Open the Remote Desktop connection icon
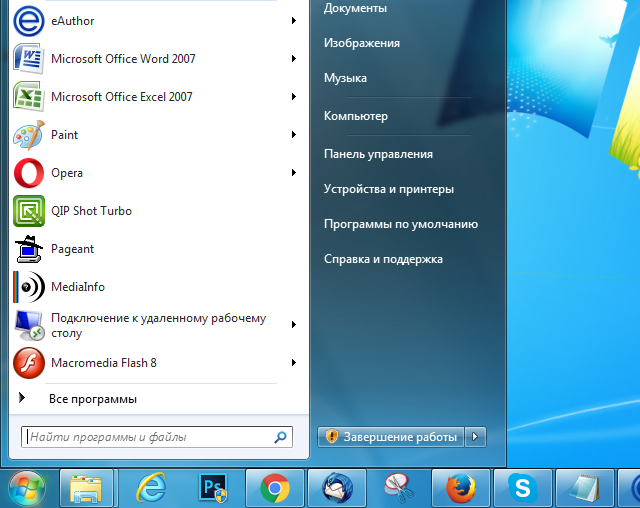 point(29,325)
